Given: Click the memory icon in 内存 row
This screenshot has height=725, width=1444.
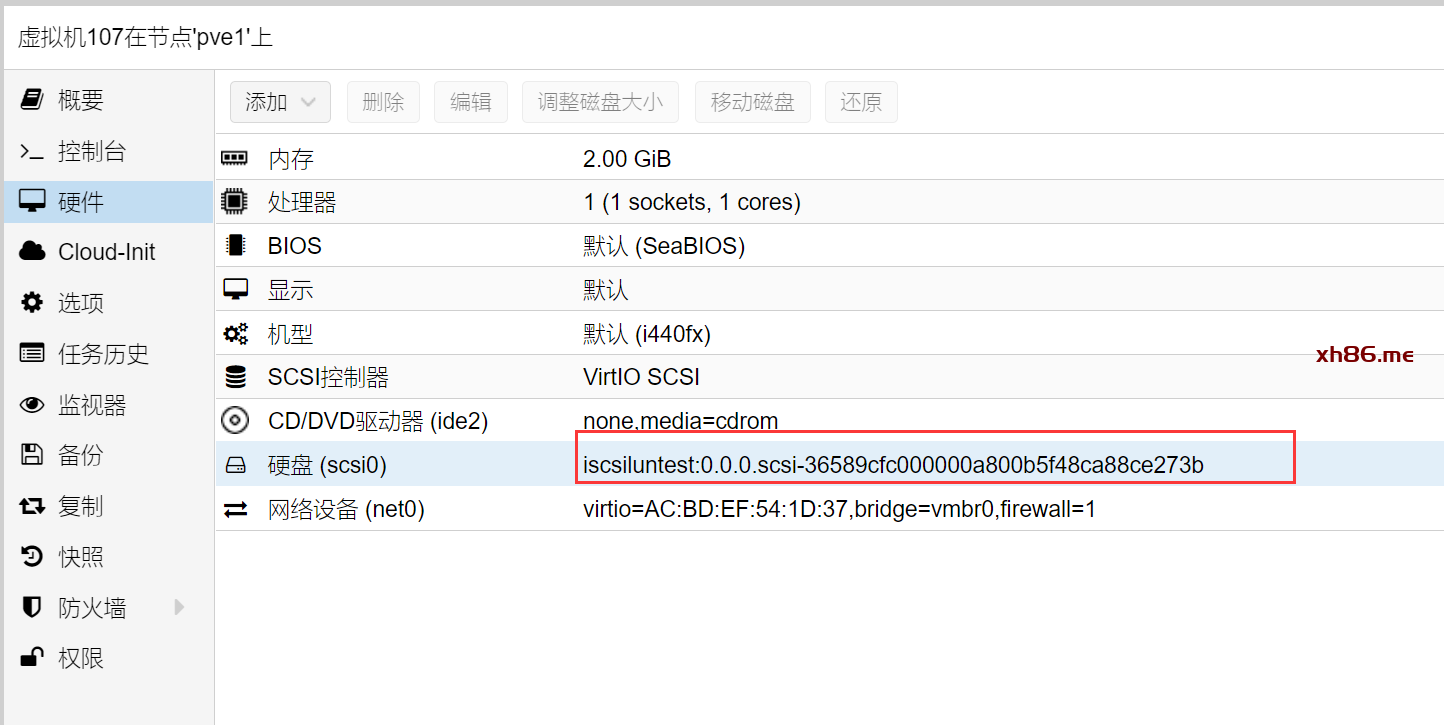Looking at the screenshot, I should click(x=235, y=158).
